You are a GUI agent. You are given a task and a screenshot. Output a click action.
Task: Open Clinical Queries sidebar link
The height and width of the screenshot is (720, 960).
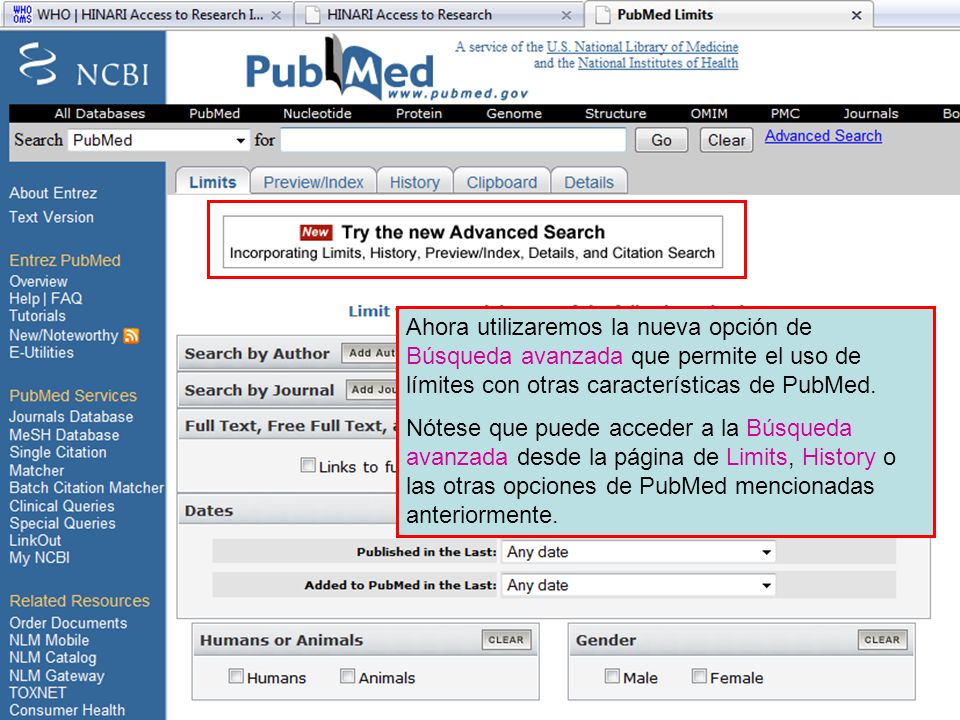pyautogui.click(x=62, y=506)
